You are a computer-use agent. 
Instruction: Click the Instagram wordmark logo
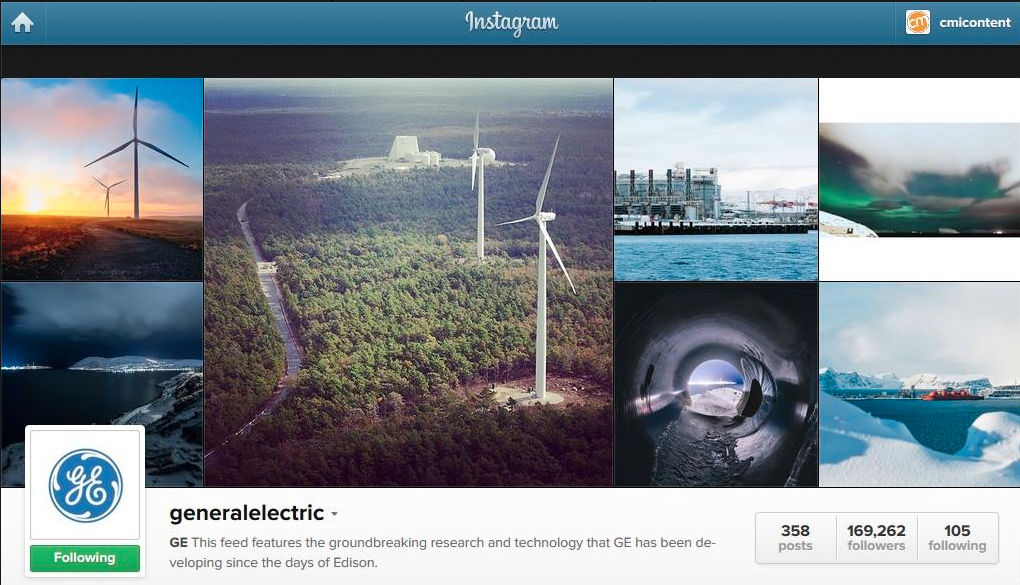(511, 23)
